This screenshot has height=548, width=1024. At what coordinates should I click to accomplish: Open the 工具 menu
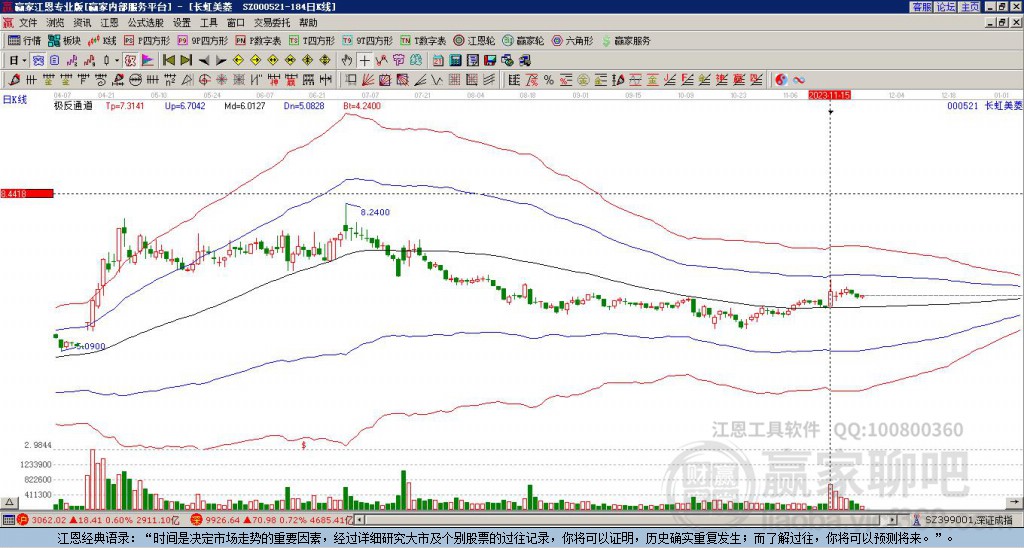[x=209, y=23]
